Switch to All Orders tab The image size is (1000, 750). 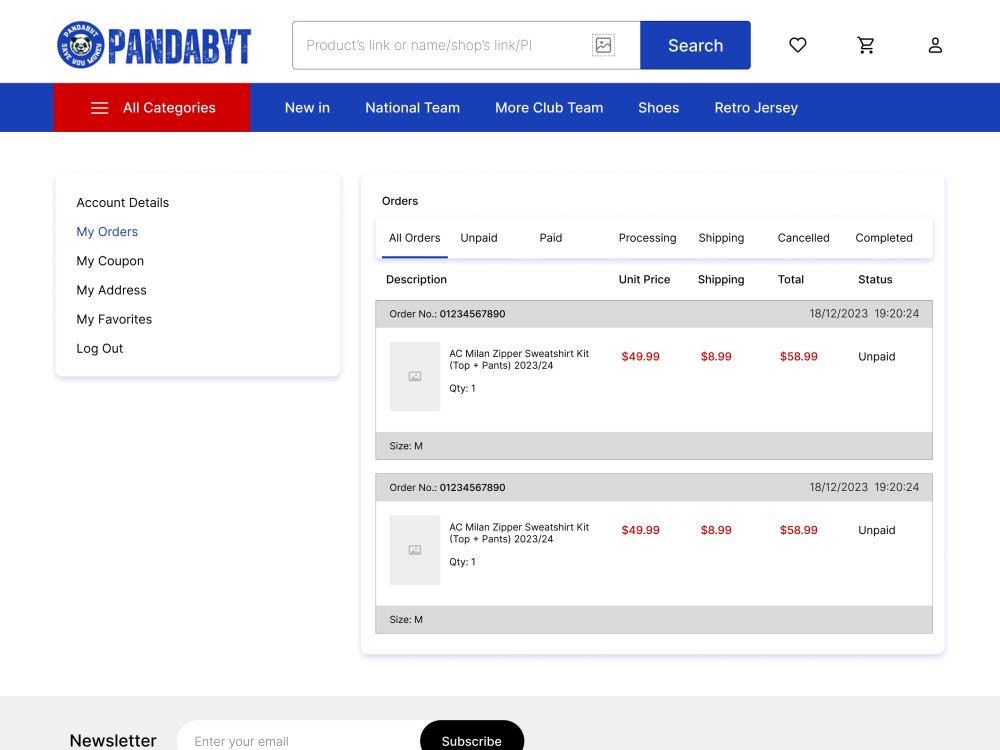click(x=415, y=238)
